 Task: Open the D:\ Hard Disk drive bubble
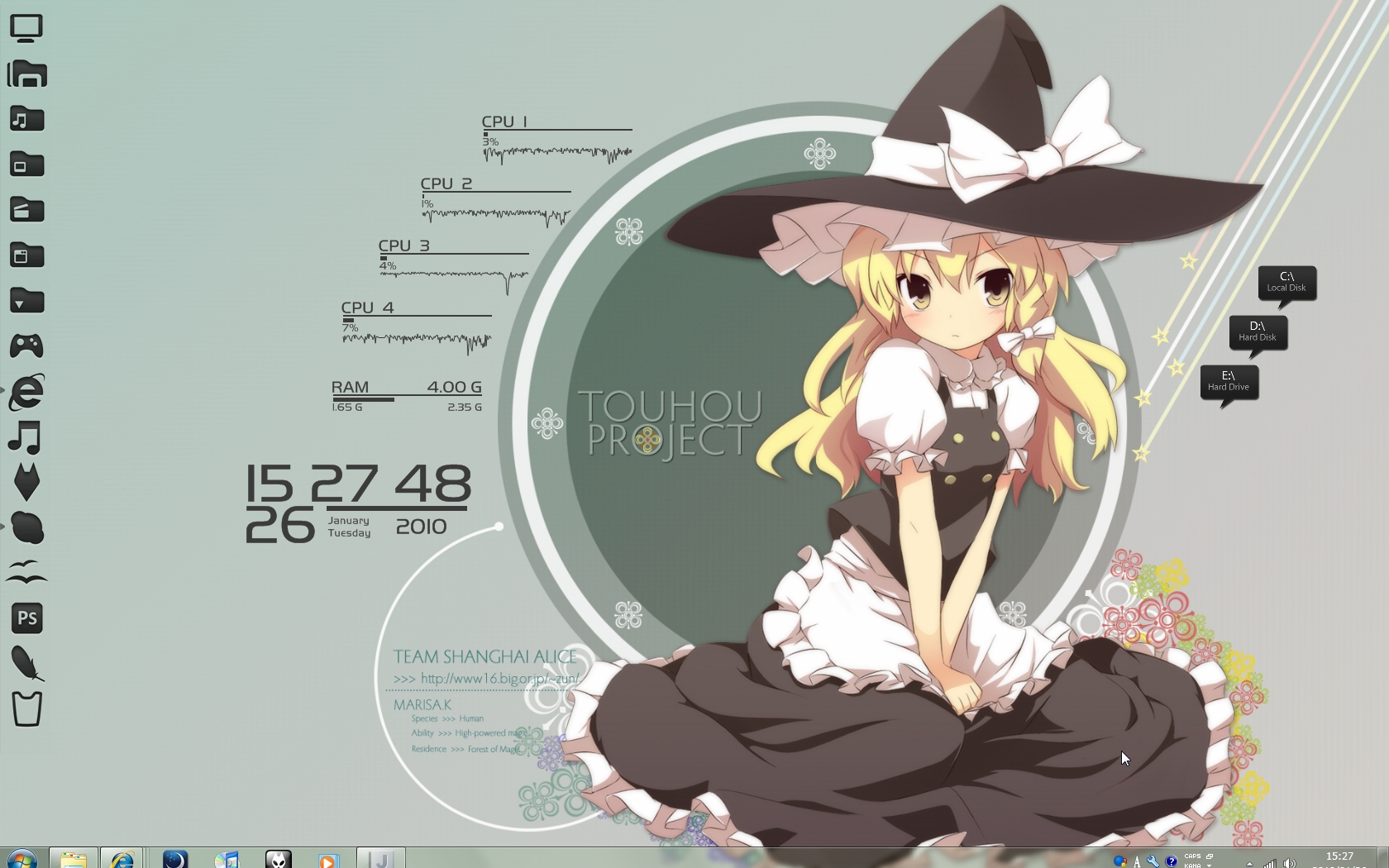[x=1258, y=333]
